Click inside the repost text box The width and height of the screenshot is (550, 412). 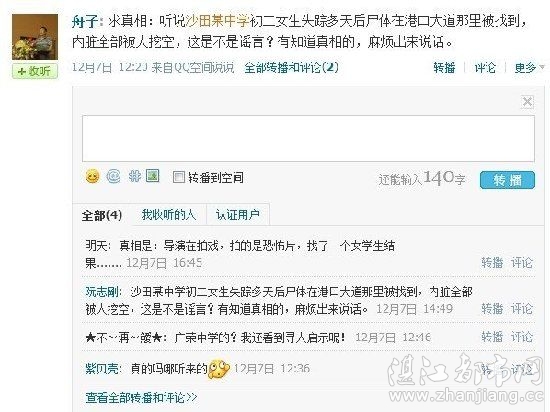(308, 139)
